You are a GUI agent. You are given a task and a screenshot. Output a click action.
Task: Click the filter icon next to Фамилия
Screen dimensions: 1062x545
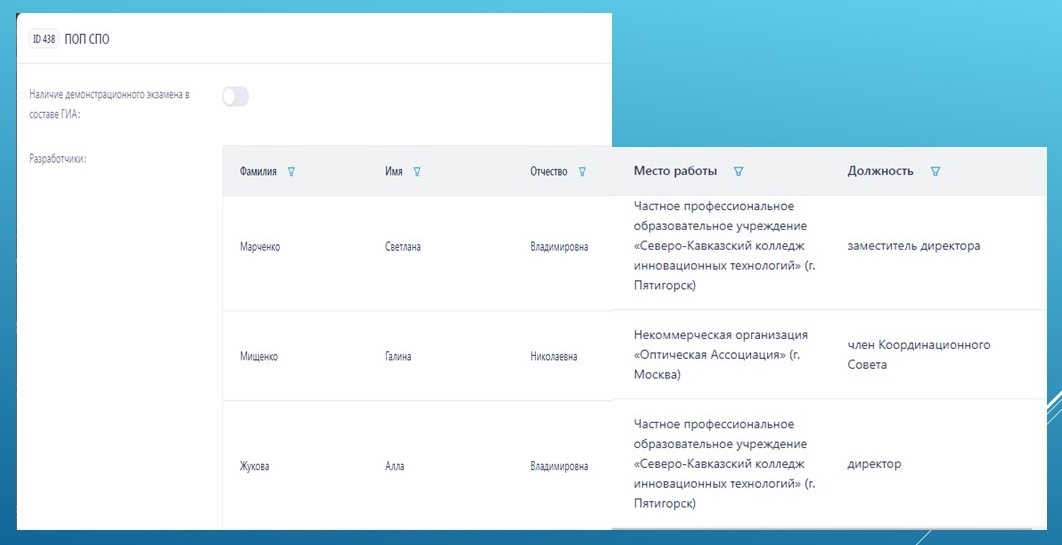(291, 172)
